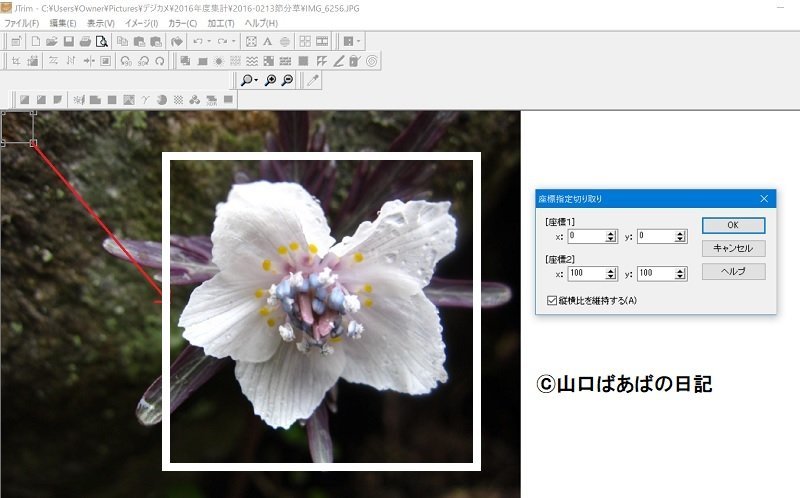
Task: Open the 加工(T) menu
Action: 221,23
